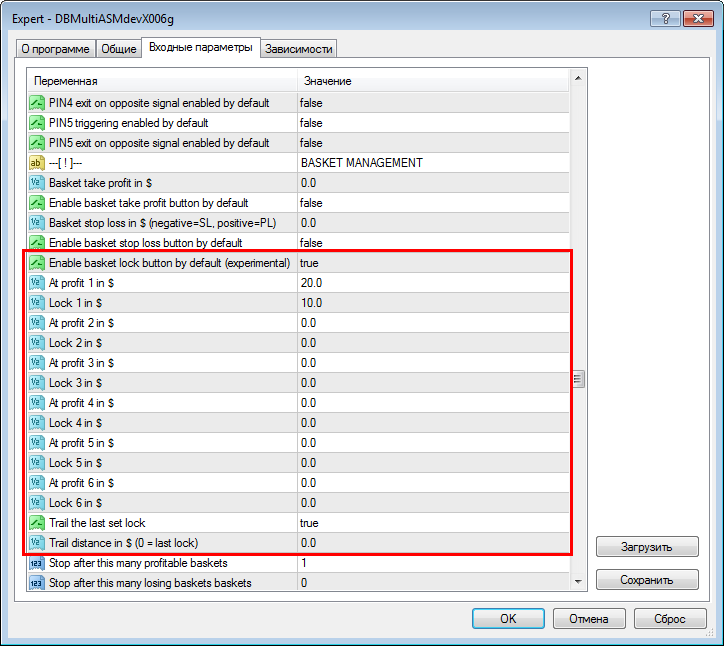Click the Отмена button

[x=589, y=619]
